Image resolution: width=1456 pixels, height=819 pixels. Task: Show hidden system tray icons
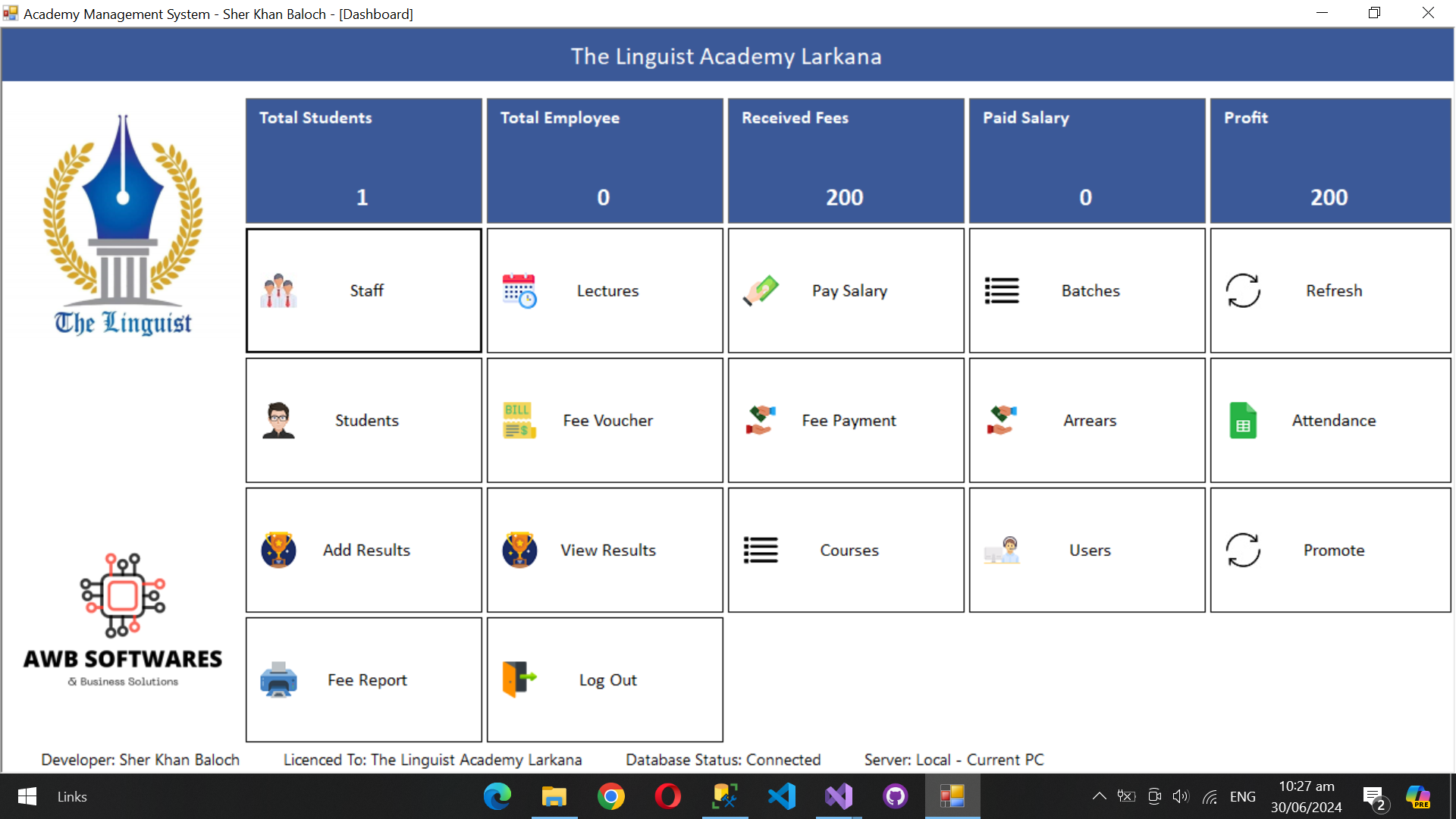click(x=1099, y=796)
